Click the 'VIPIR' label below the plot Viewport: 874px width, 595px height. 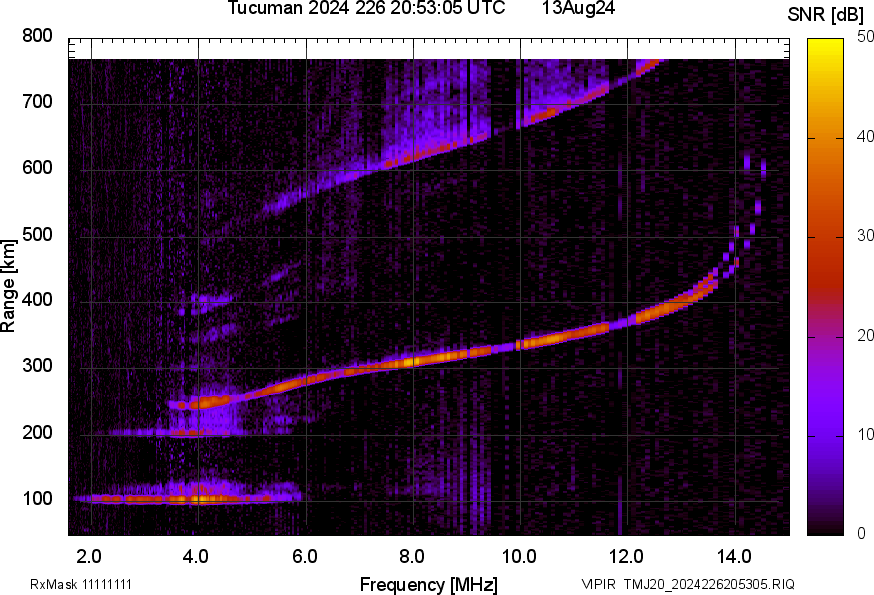[599, 584]
